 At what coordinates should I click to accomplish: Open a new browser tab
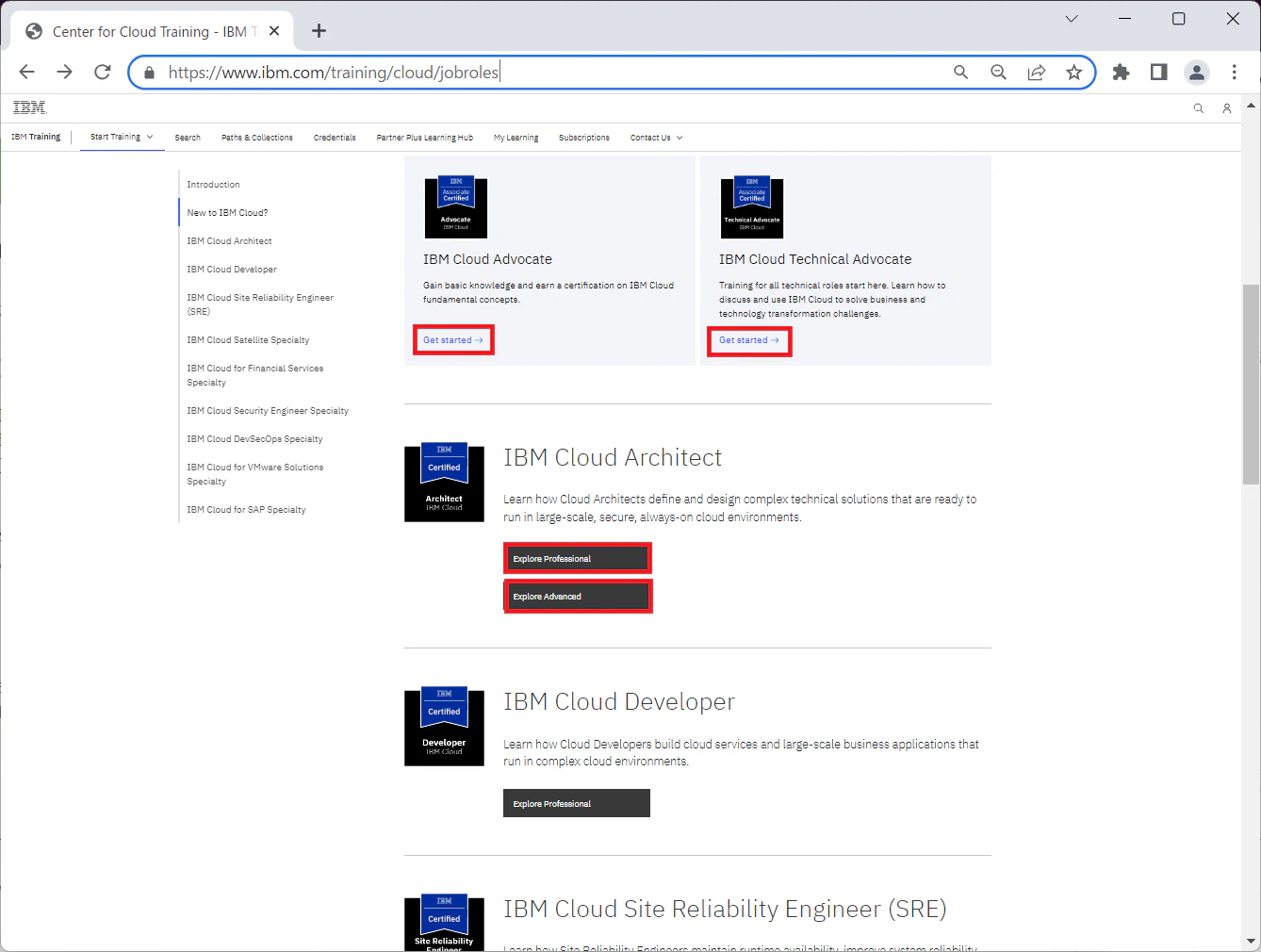(x=319, y=31)
